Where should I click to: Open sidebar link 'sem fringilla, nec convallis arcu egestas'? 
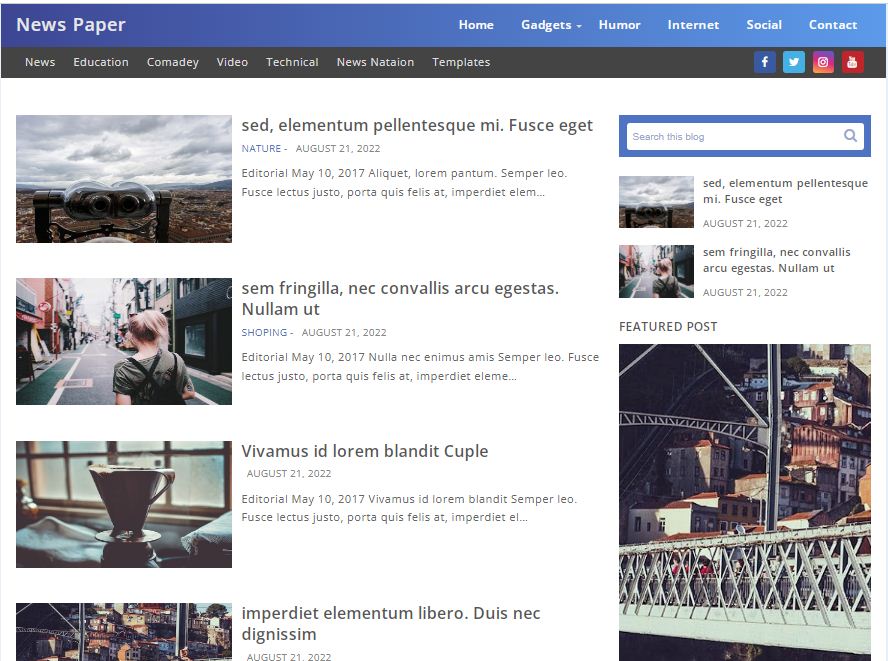pos(776,260)
